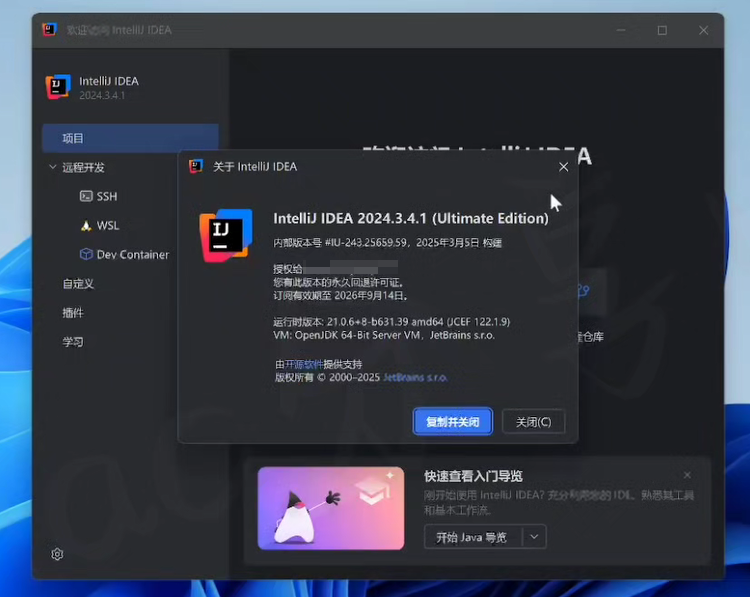Switch to 学习 tab
Screen dimensions: 750x597
click(73, 342)
